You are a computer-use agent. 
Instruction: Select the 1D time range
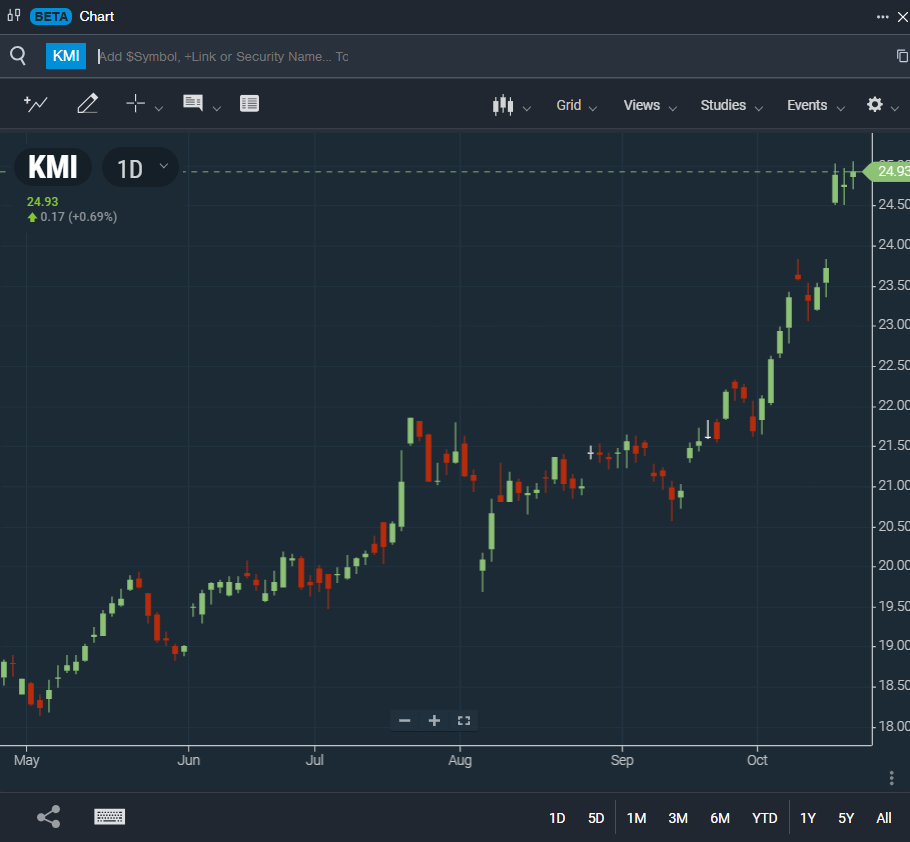[x=557, y=818]
